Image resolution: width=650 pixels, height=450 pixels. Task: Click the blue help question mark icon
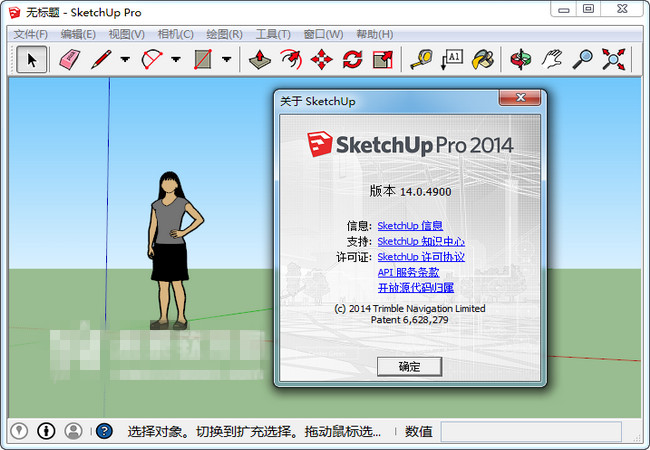pos(104,431)
